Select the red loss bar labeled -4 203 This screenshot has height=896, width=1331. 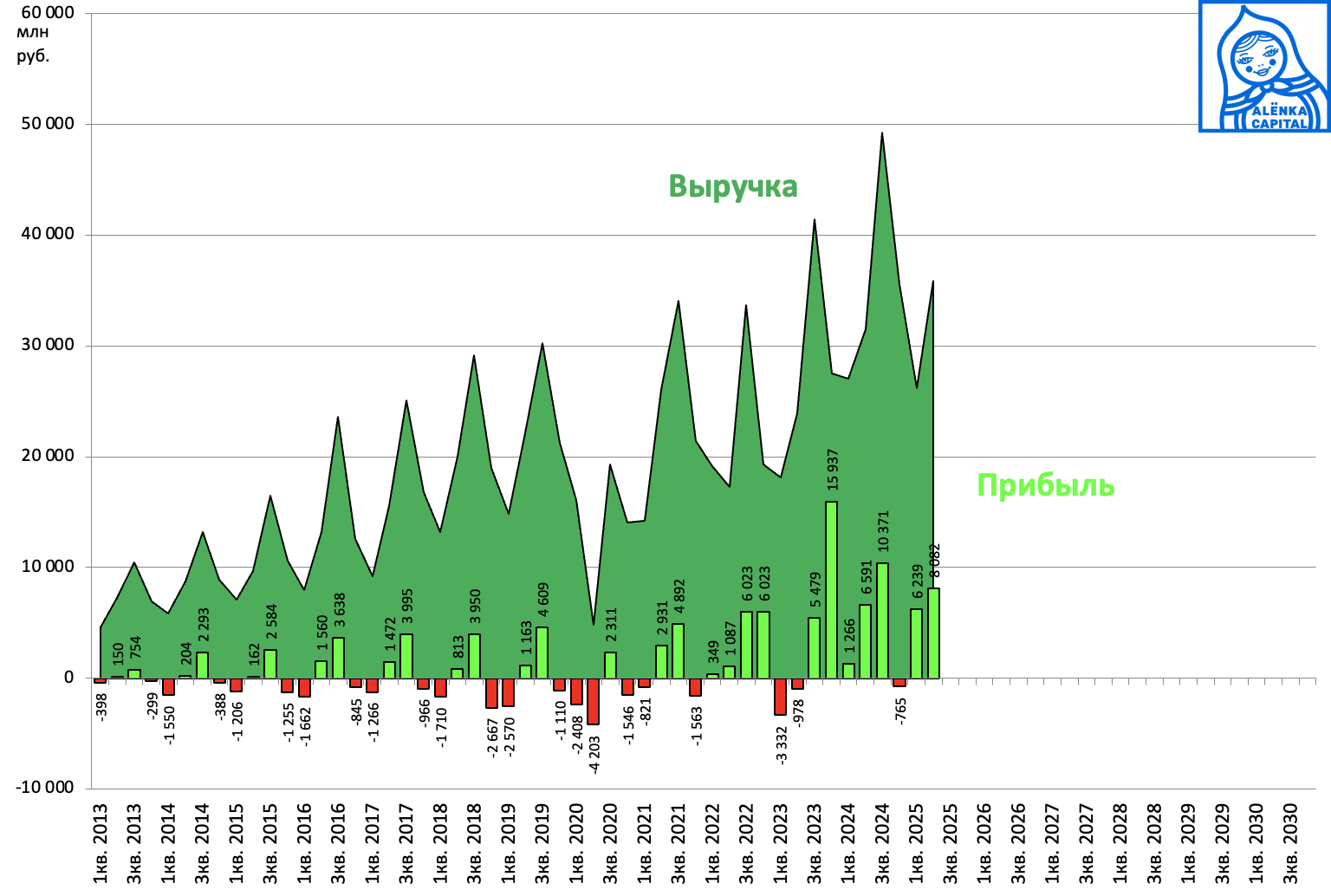(593, 701)
